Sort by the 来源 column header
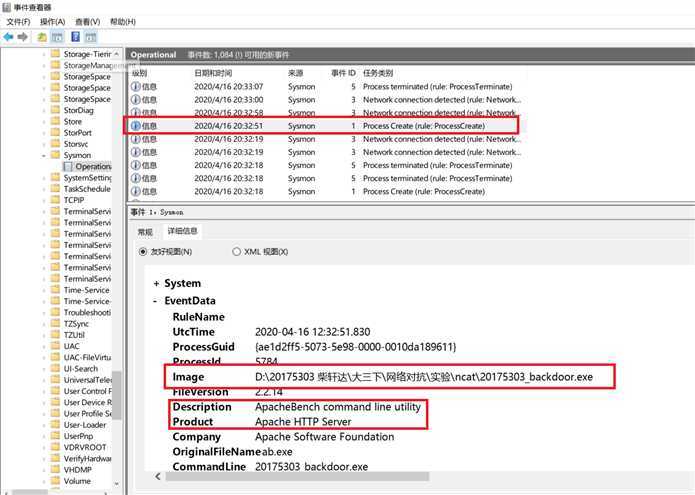 295,73
